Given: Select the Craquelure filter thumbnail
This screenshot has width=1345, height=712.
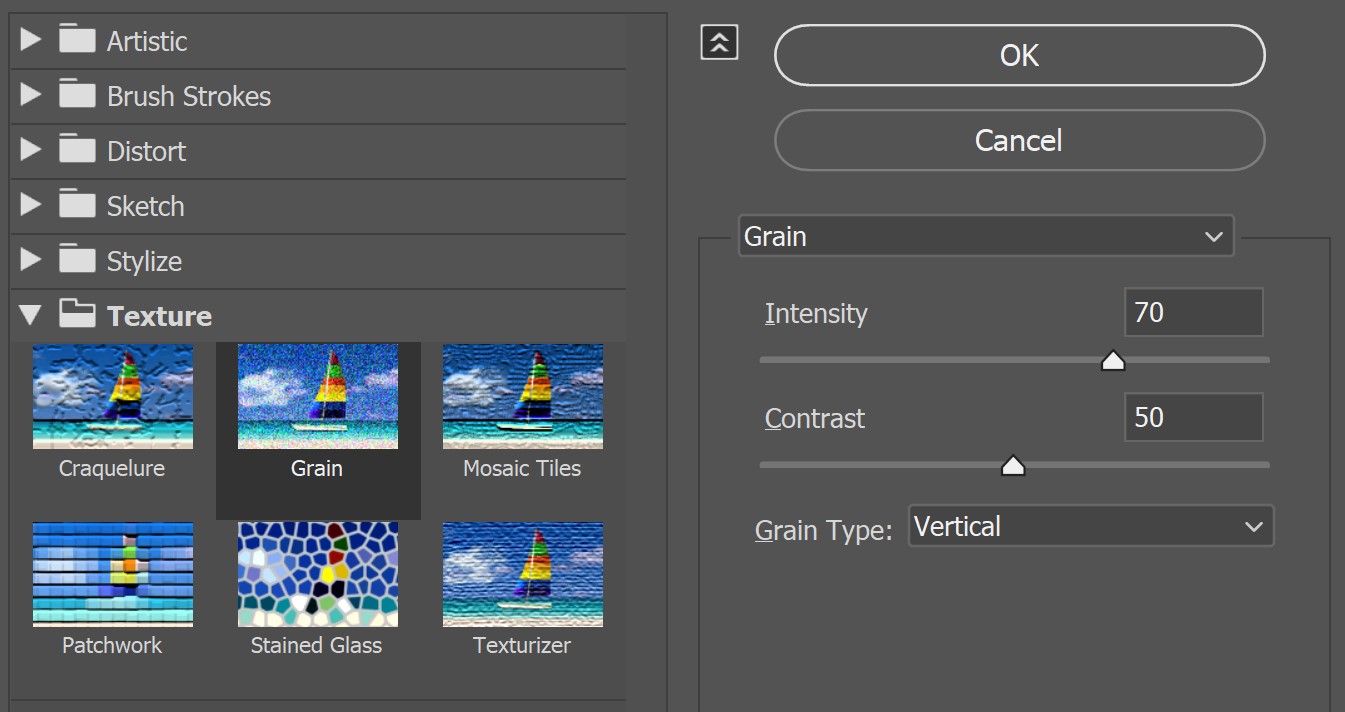Looking at the screenshot, I should click(x=112, y=396).
